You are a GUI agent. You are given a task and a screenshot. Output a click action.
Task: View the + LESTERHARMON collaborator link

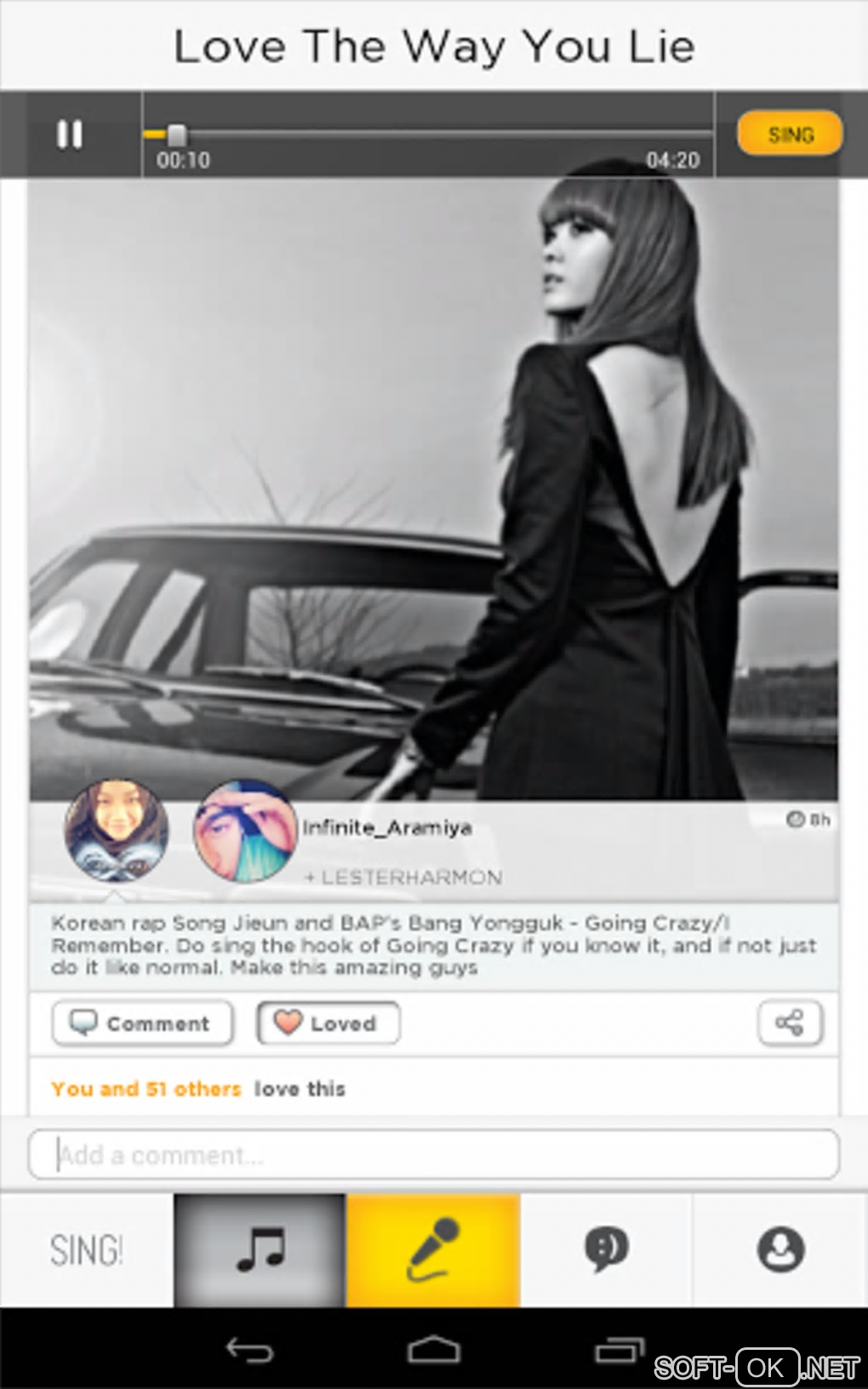(403, 877)
